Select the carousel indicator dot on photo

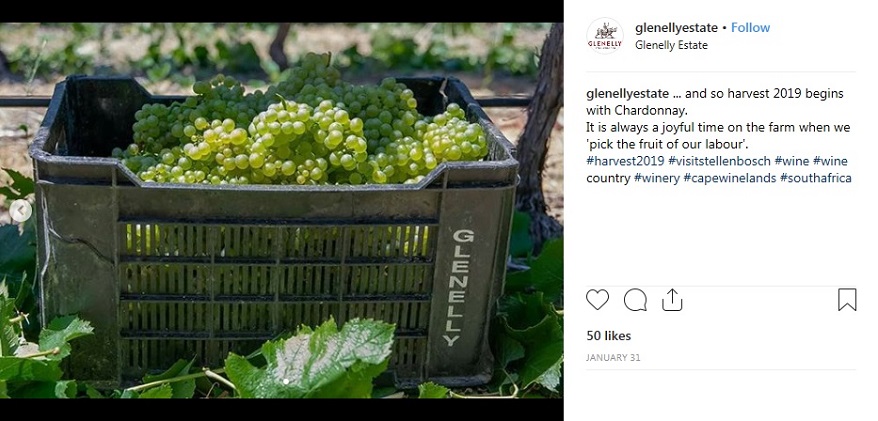click(x=286, y=382)
